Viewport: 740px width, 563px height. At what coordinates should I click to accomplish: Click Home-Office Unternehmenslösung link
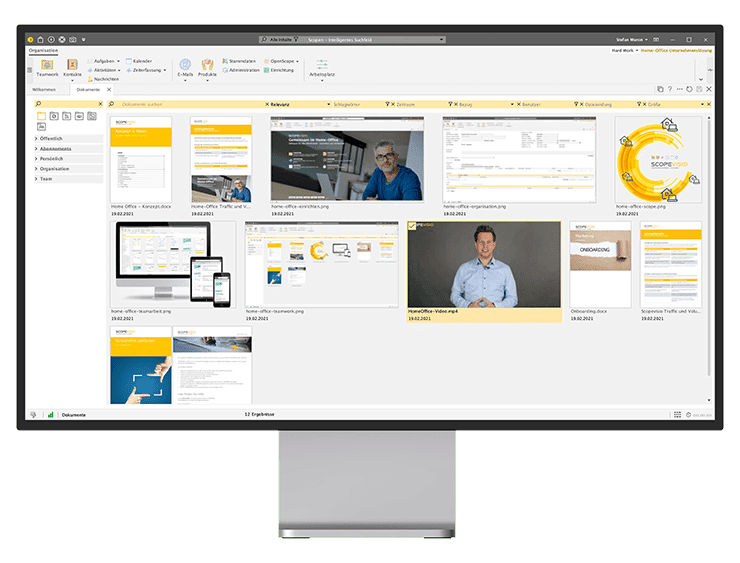[676, 50]
